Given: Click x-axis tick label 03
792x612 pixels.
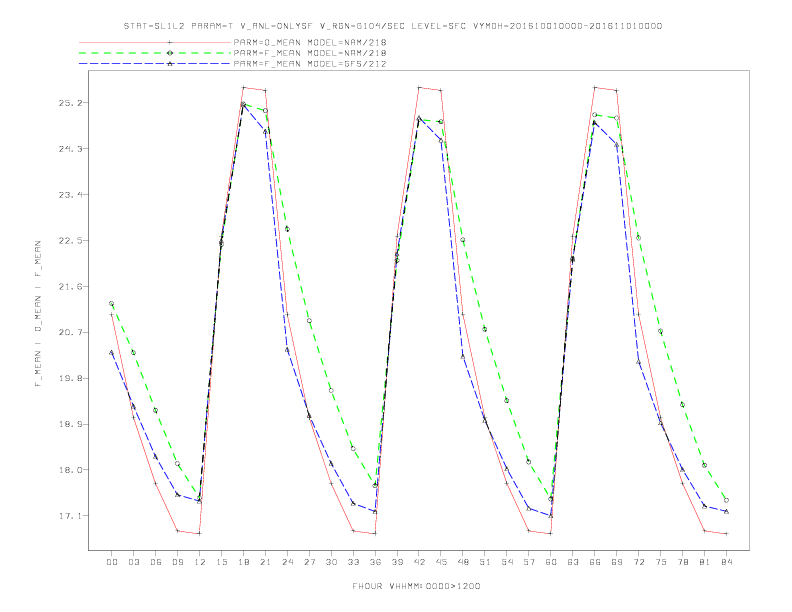Looking at the screenshot, I should (133, 562).
